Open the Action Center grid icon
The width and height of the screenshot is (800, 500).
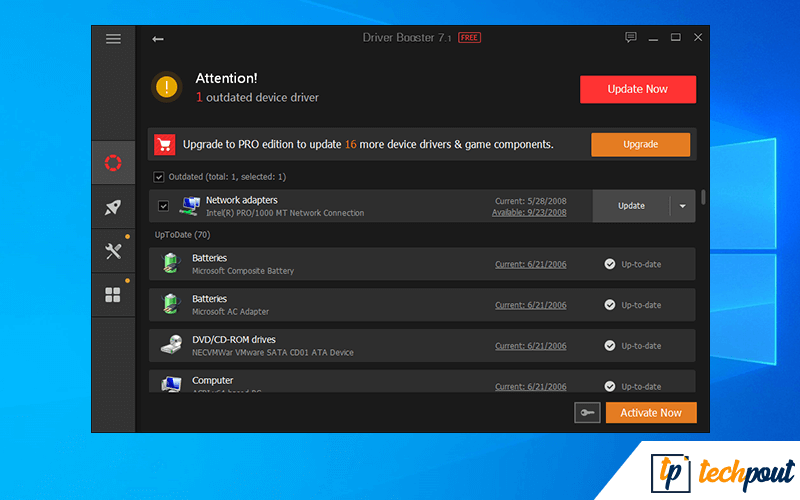click(113, 295)
